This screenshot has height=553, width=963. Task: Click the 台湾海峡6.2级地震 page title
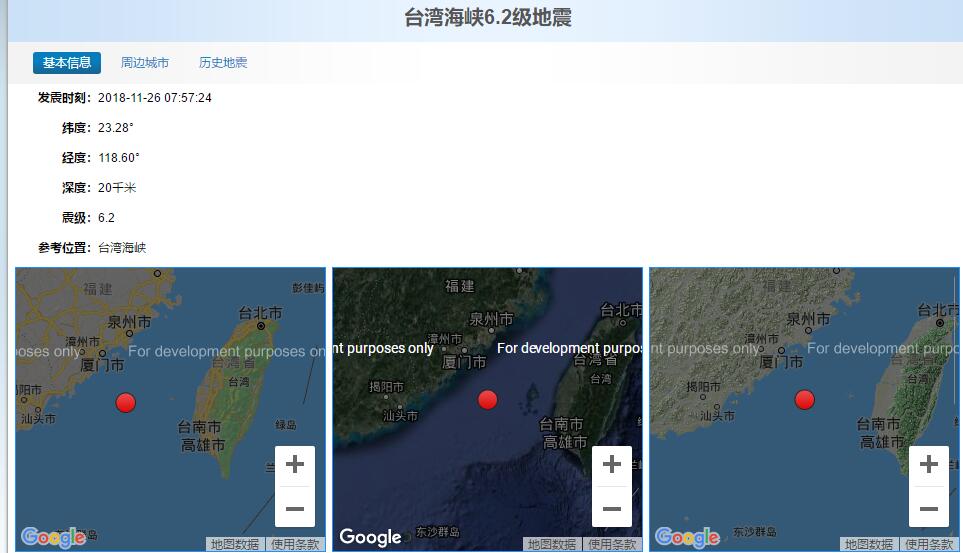[488, 18]
